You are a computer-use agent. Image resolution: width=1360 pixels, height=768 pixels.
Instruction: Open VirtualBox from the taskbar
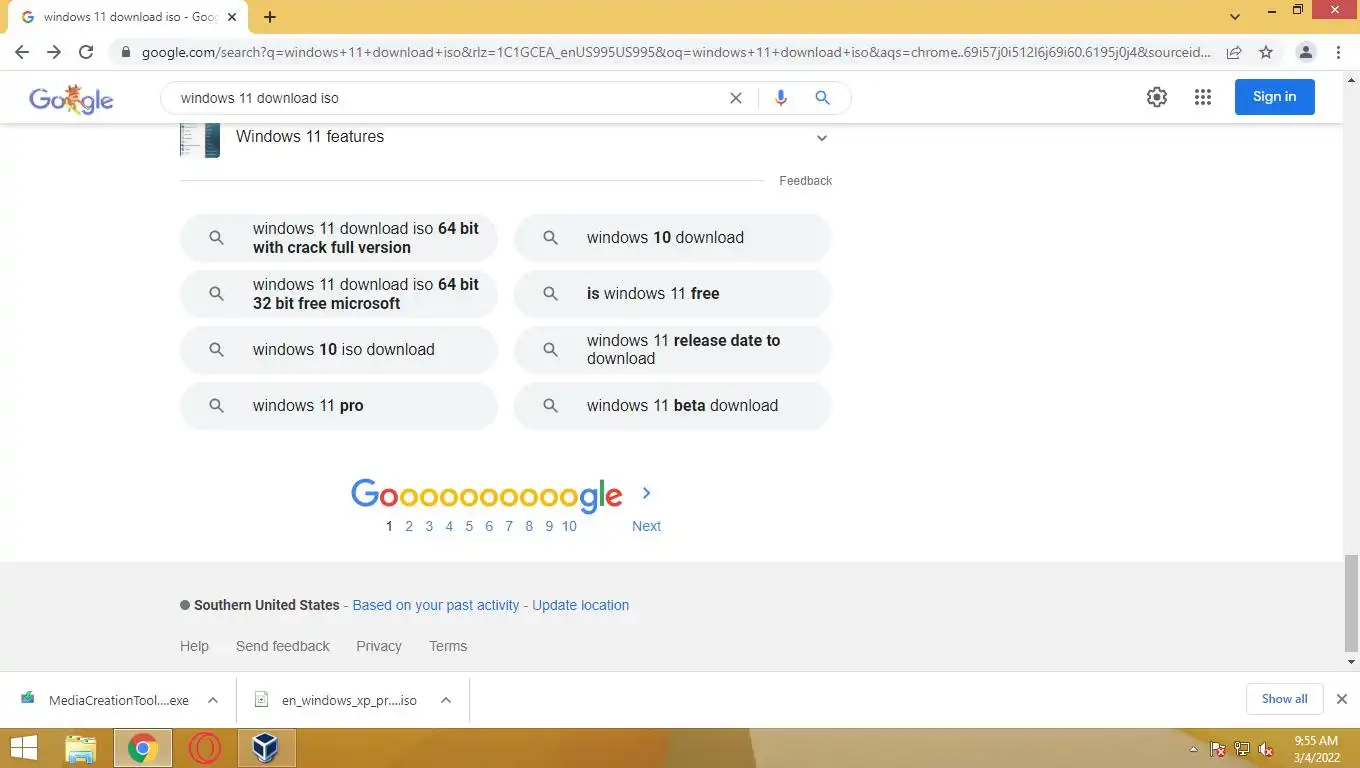pos(266,748)
